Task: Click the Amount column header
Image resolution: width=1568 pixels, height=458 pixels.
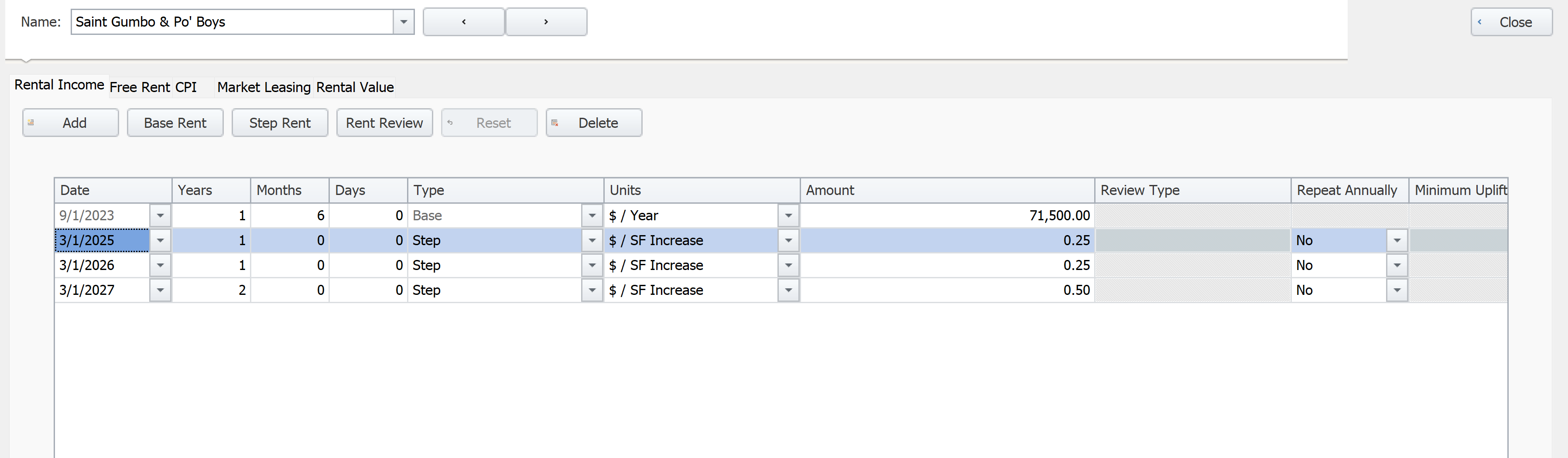Action: tap(947, 190)
